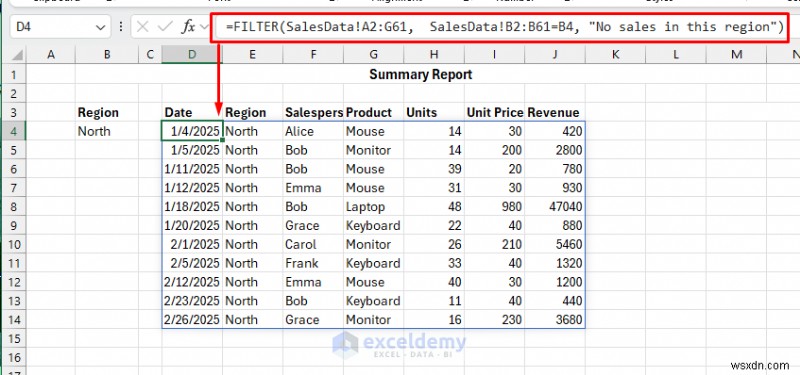800x375 pixels.
Task: Click the Alice salesperson cell
Action: coord(313,131)
